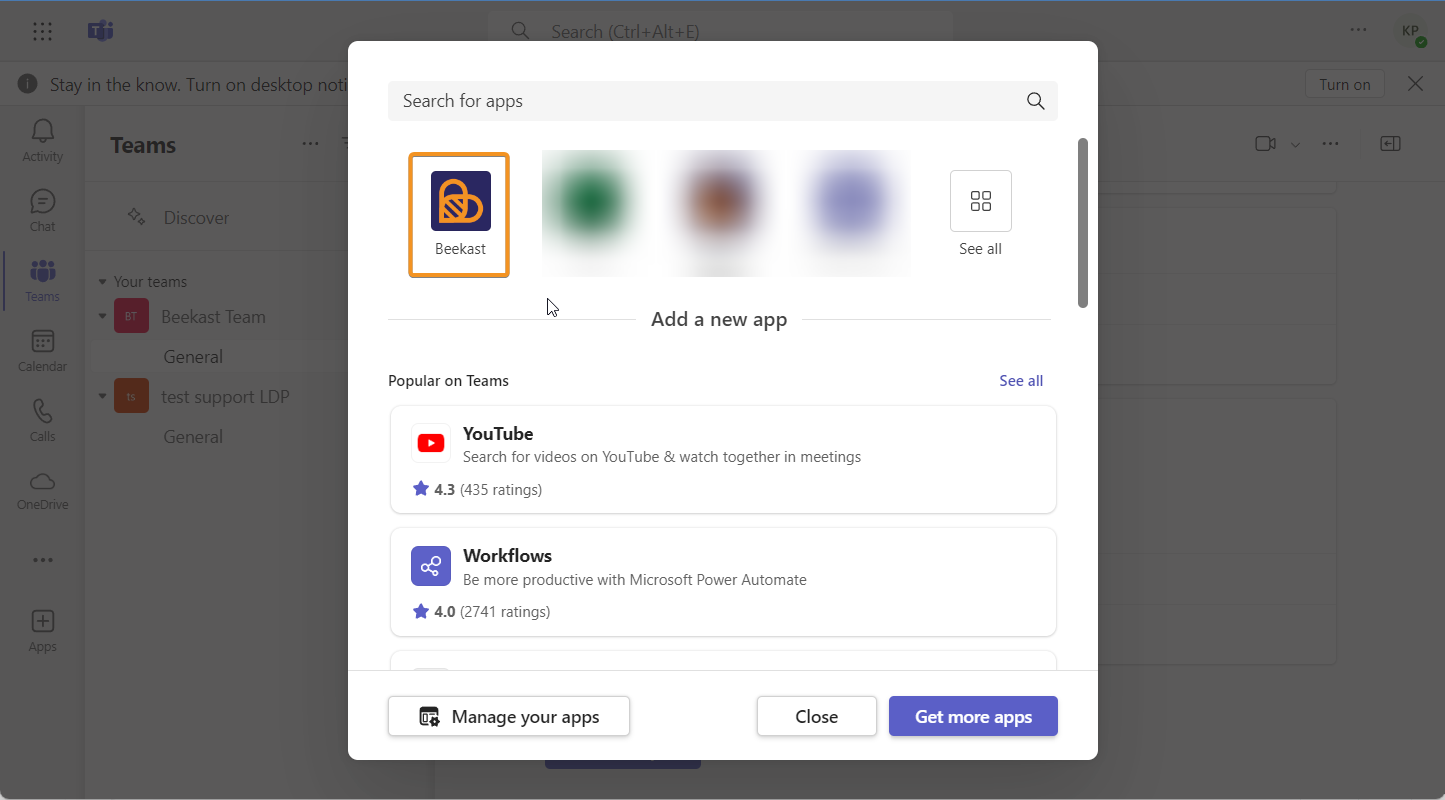The width and height of the screenshot is (1445, 800).
Task: Click the dialog's vertical scrollbar thumb
Action: tap(1083, 222)
